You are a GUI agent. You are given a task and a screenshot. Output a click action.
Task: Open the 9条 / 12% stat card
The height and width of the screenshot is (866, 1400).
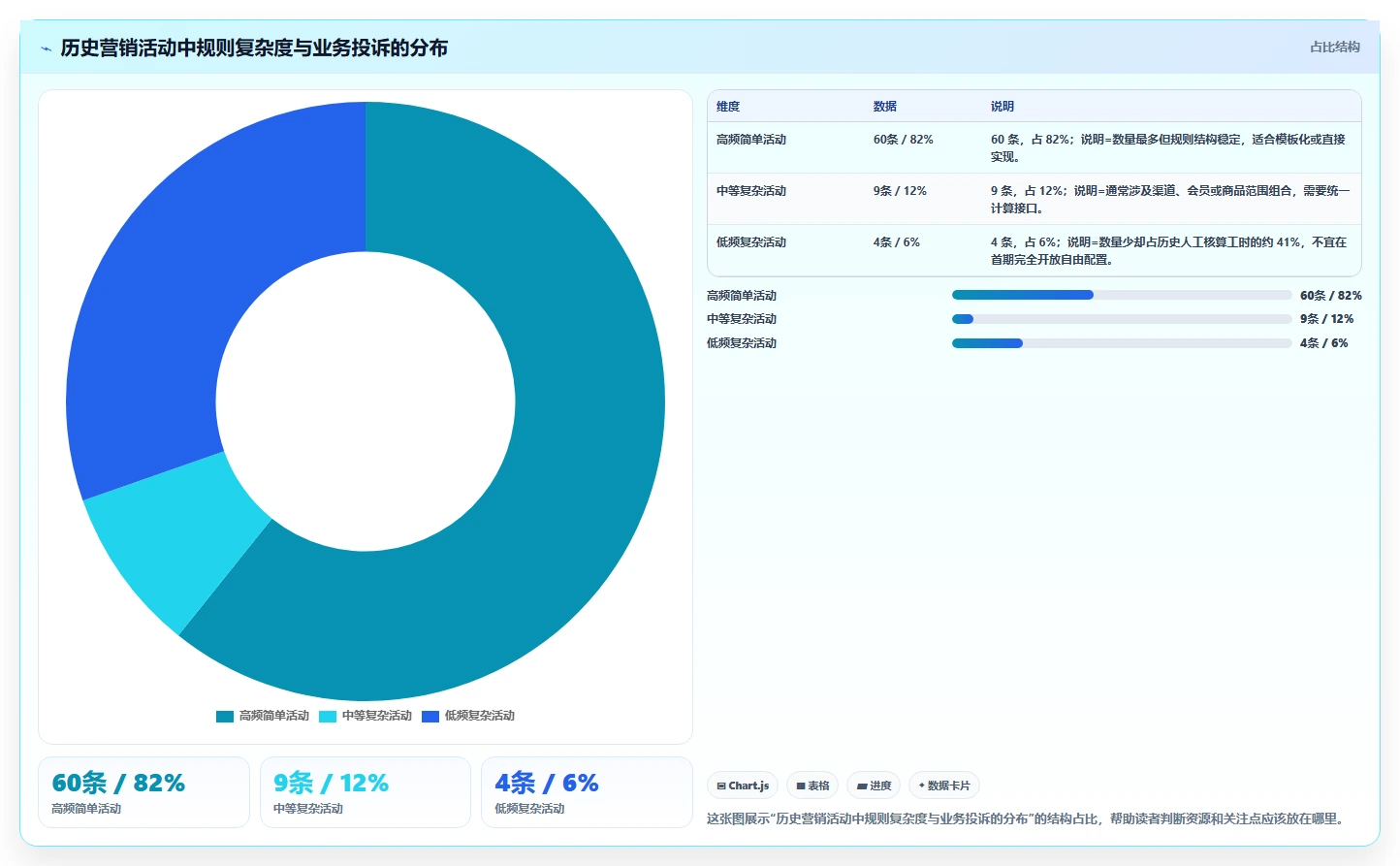(x=366, y=792)
